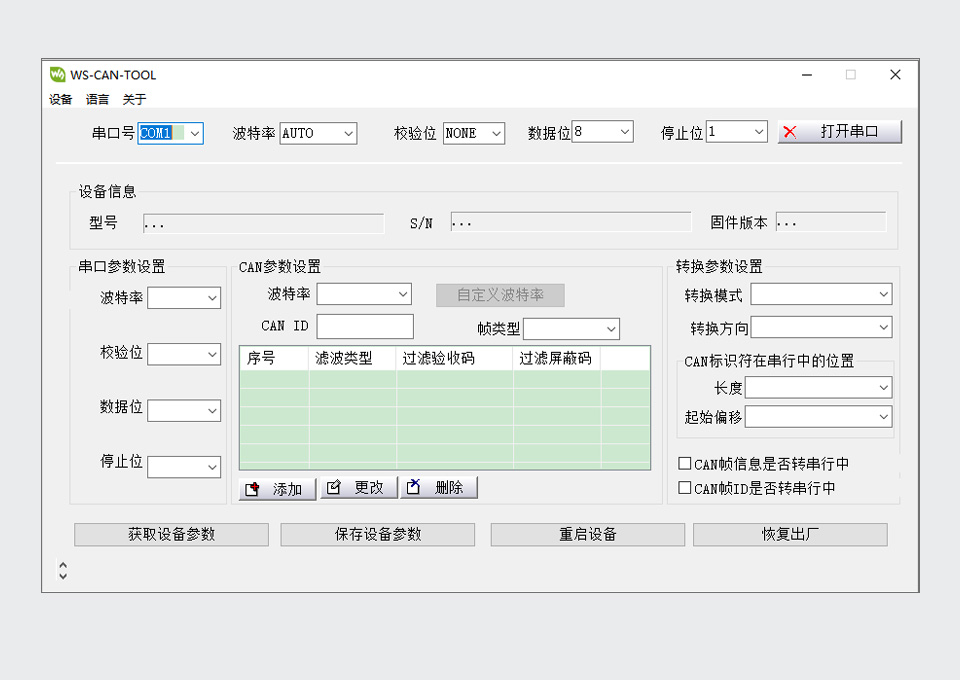
Task: Click the 获取设备参数 button
Action: click(x=171, y=534)
